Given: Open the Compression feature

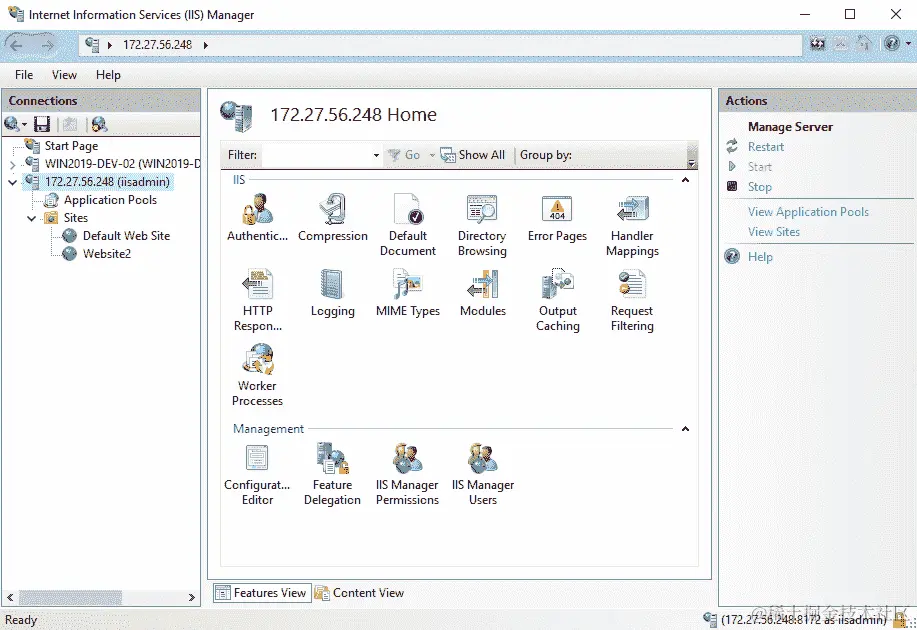Looking at the screenshot, I should coord(333,218).
